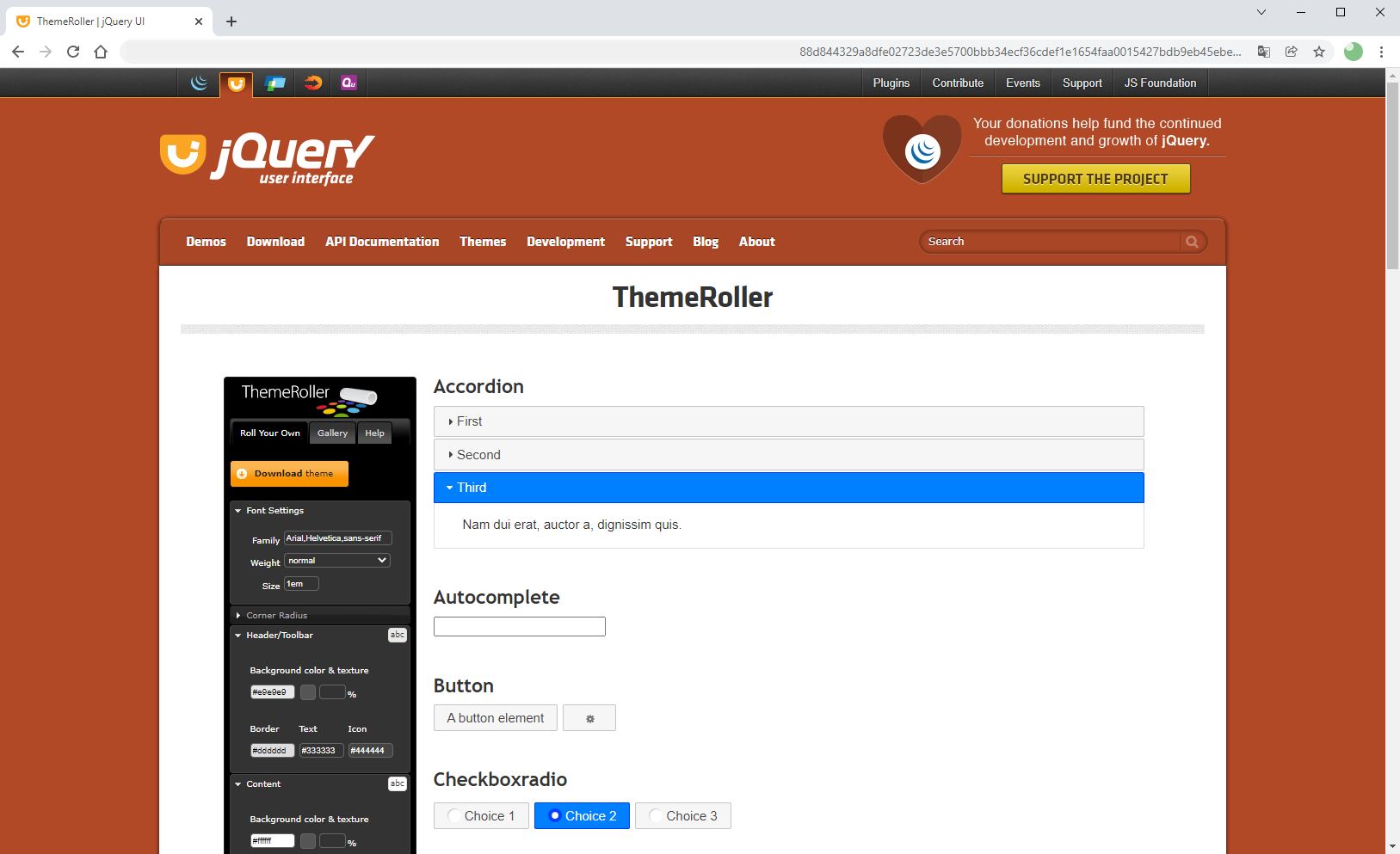This screenshot has height=854, width=1400.
Task: Open the JS Foundation link
Action: (1160, 83)
